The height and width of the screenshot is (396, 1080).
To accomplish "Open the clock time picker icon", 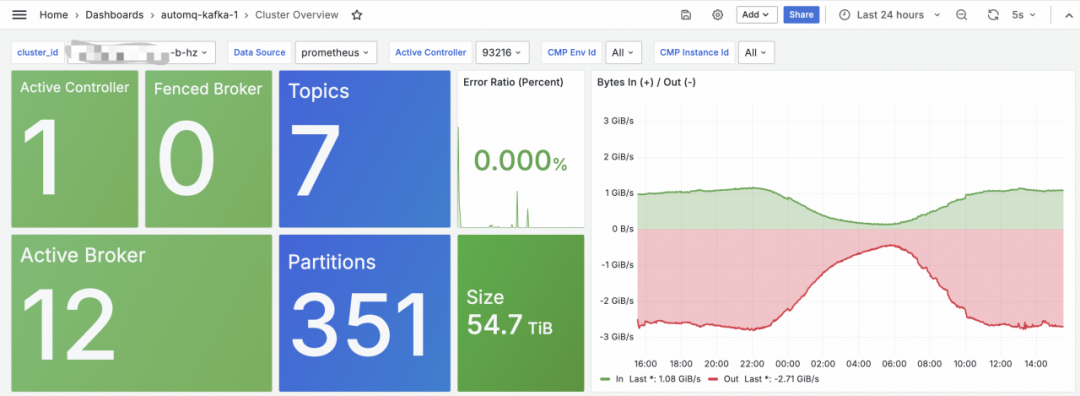I will click(x=844, y=15).
